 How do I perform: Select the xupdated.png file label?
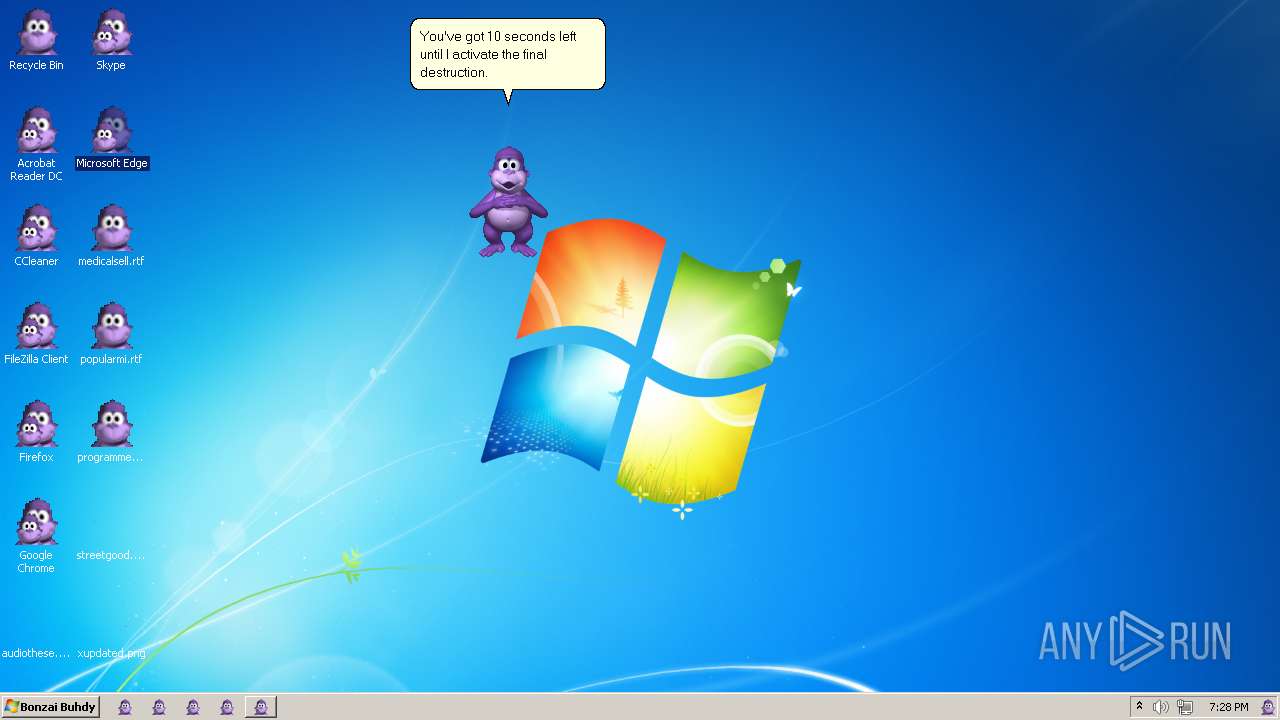tap(111, 653)
